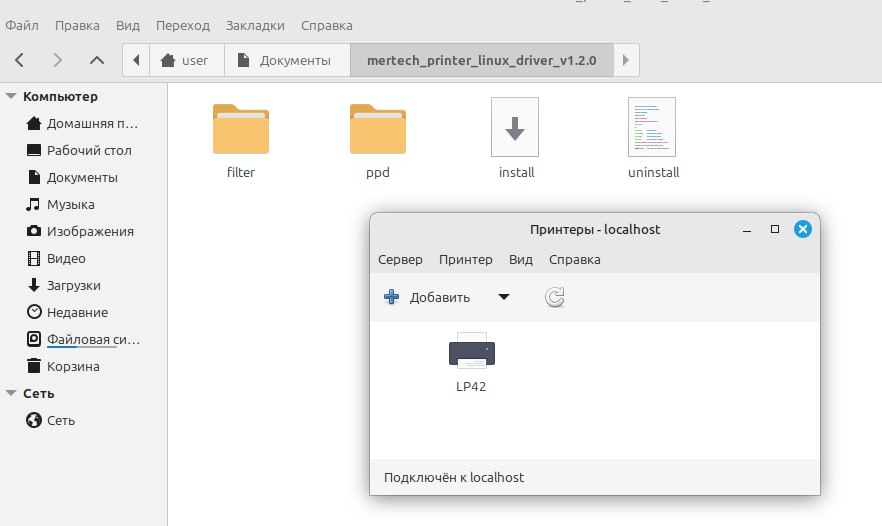
Task: Open Trash (Корзина) in sidebar
Action: [73, 366]
